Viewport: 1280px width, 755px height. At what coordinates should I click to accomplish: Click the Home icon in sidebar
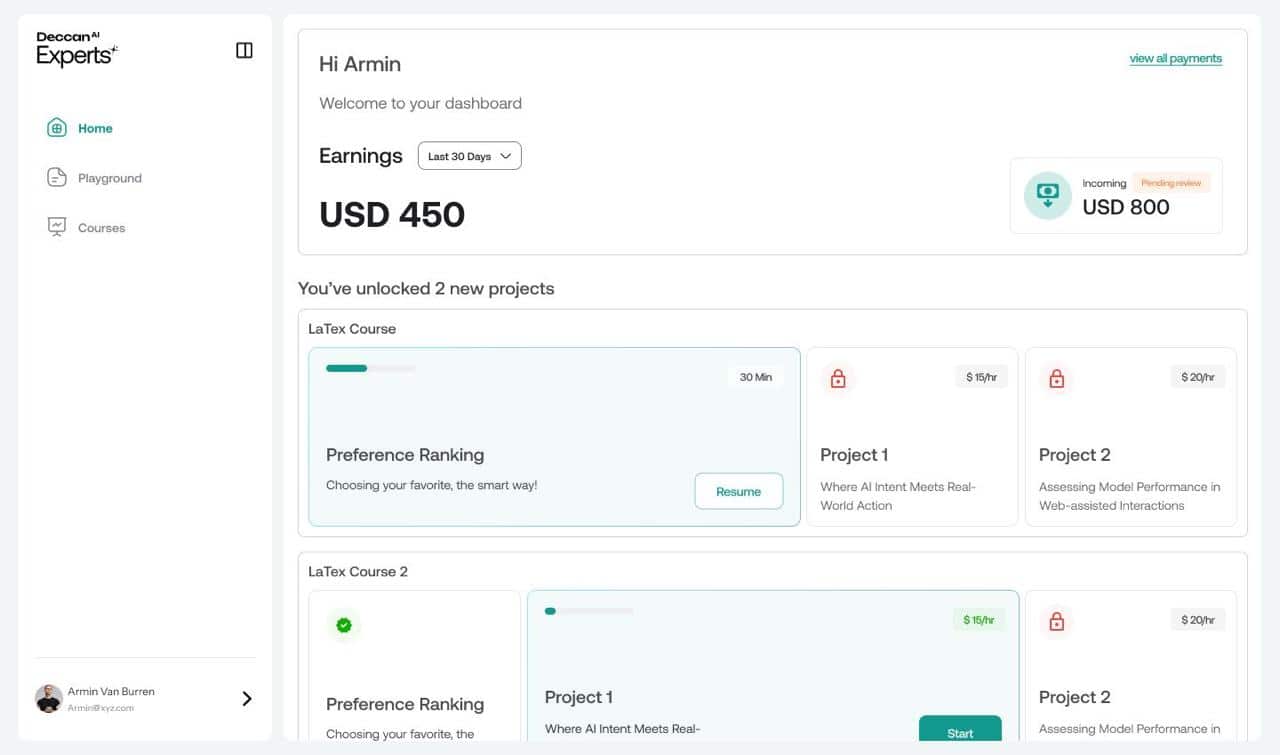coord(57,128)
